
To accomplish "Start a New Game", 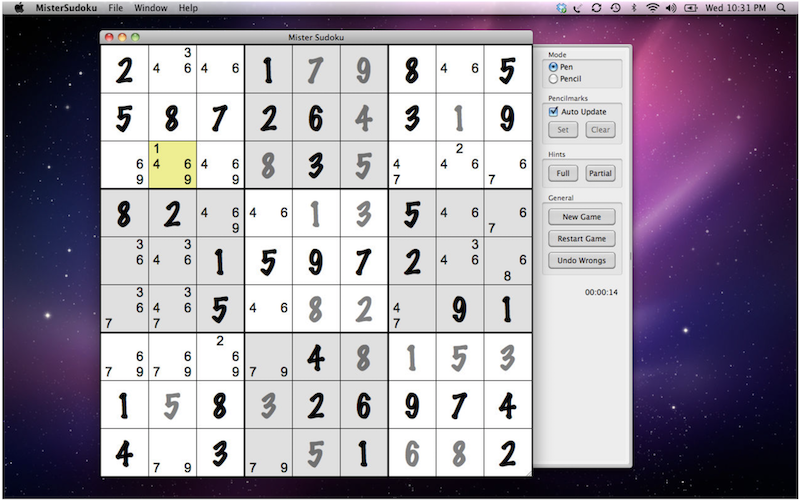I will pos(582,217).
